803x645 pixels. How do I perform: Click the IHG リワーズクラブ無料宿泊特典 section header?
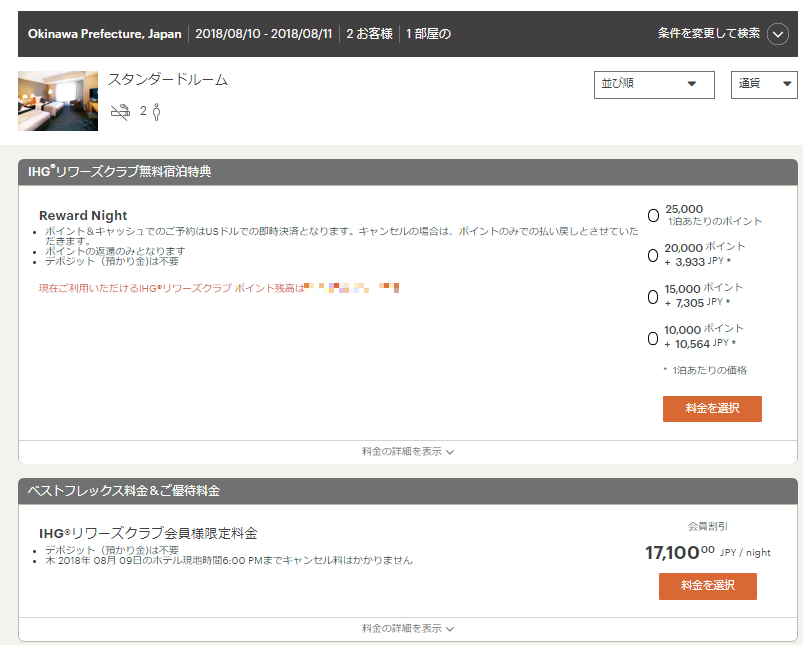click(x=120, y=172)
